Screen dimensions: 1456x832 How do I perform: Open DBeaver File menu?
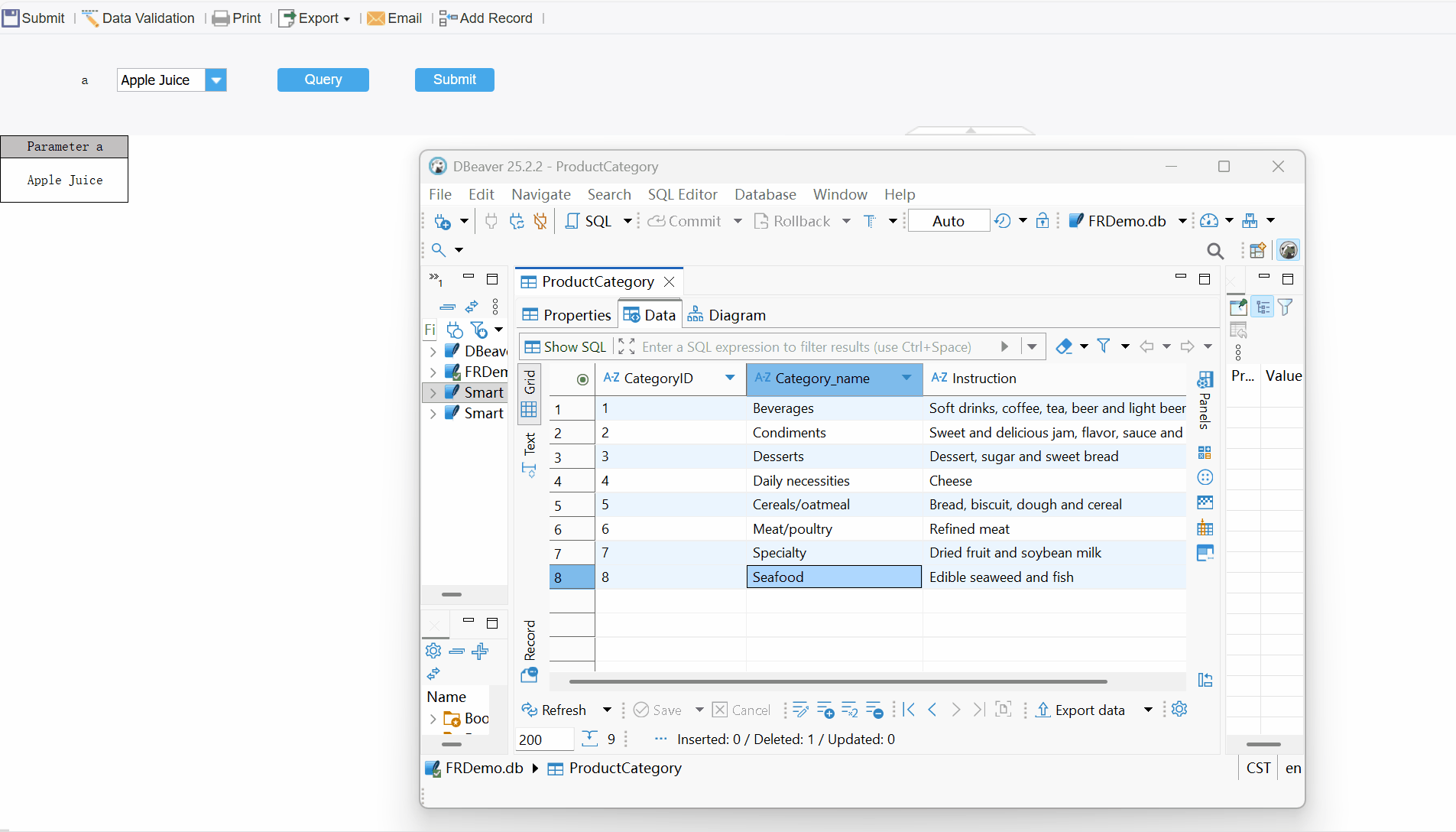tap(440, 194)
